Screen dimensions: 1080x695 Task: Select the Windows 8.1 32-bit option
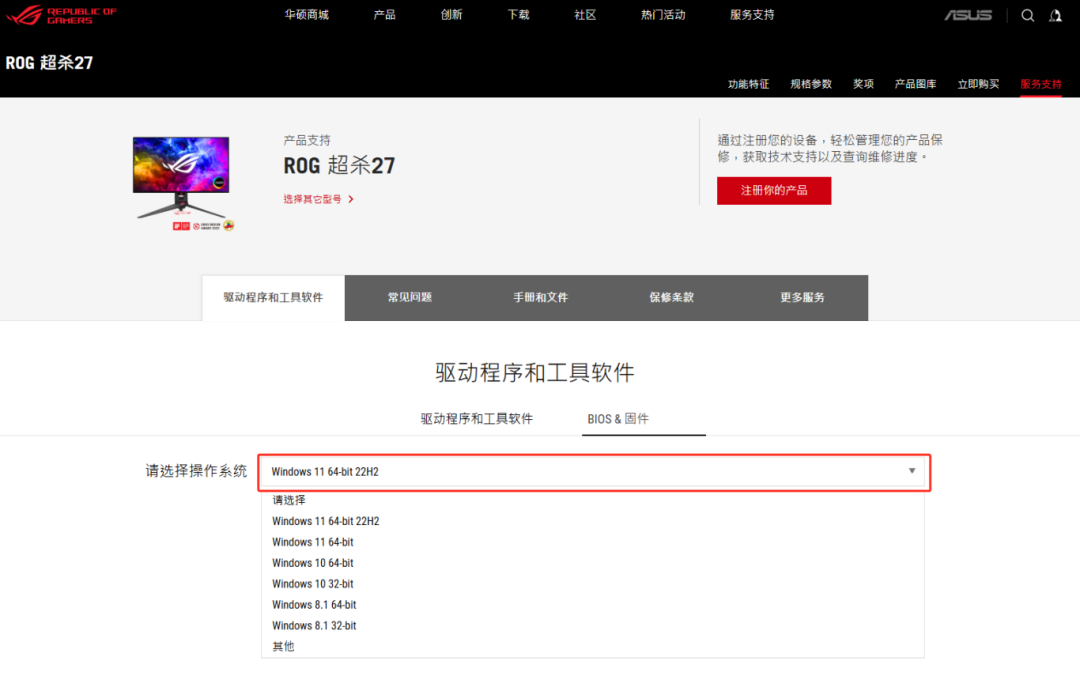313,625
